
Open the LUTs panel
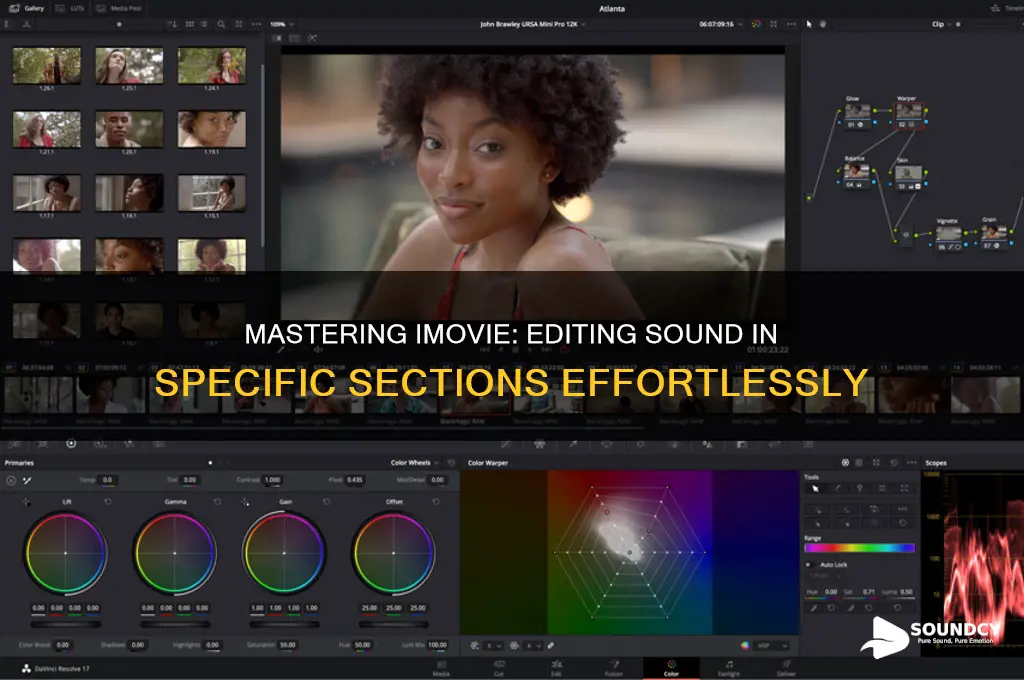71,8
